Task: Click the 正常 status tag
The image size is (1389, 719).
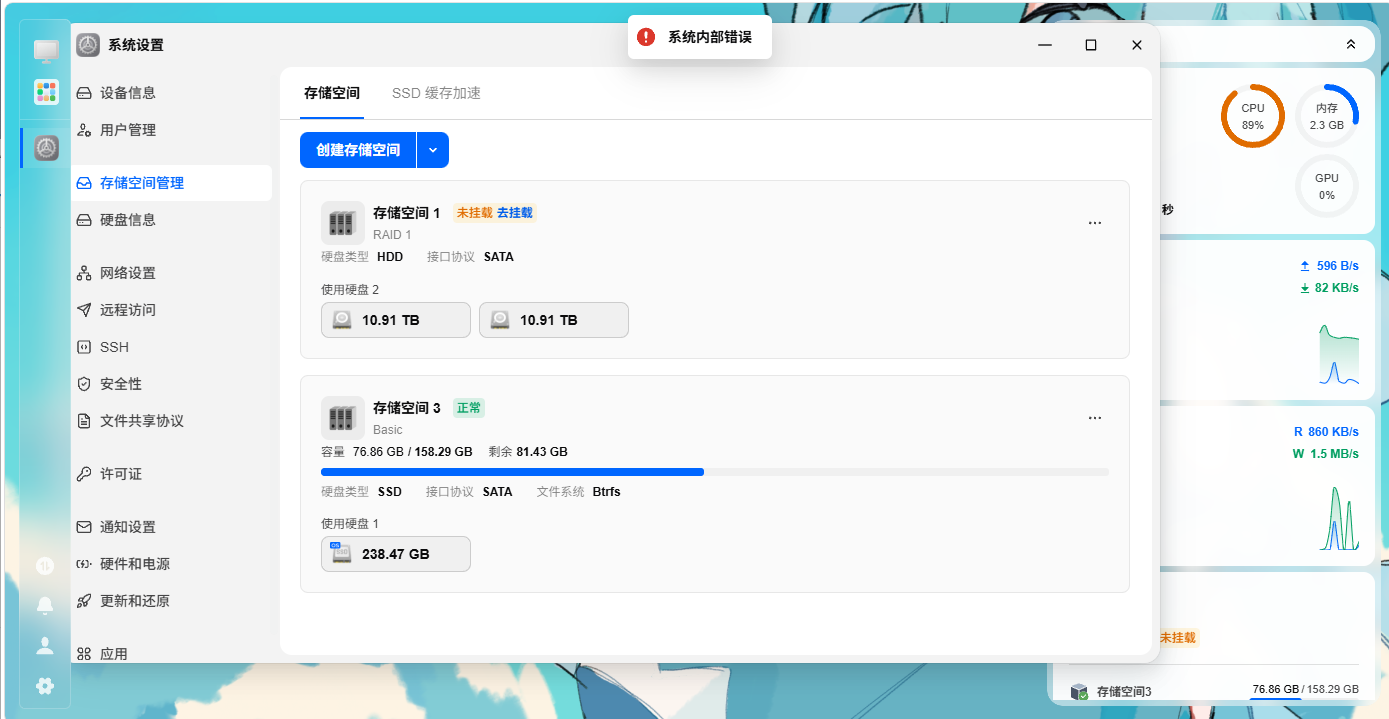Action: click(x=469, y=408)
